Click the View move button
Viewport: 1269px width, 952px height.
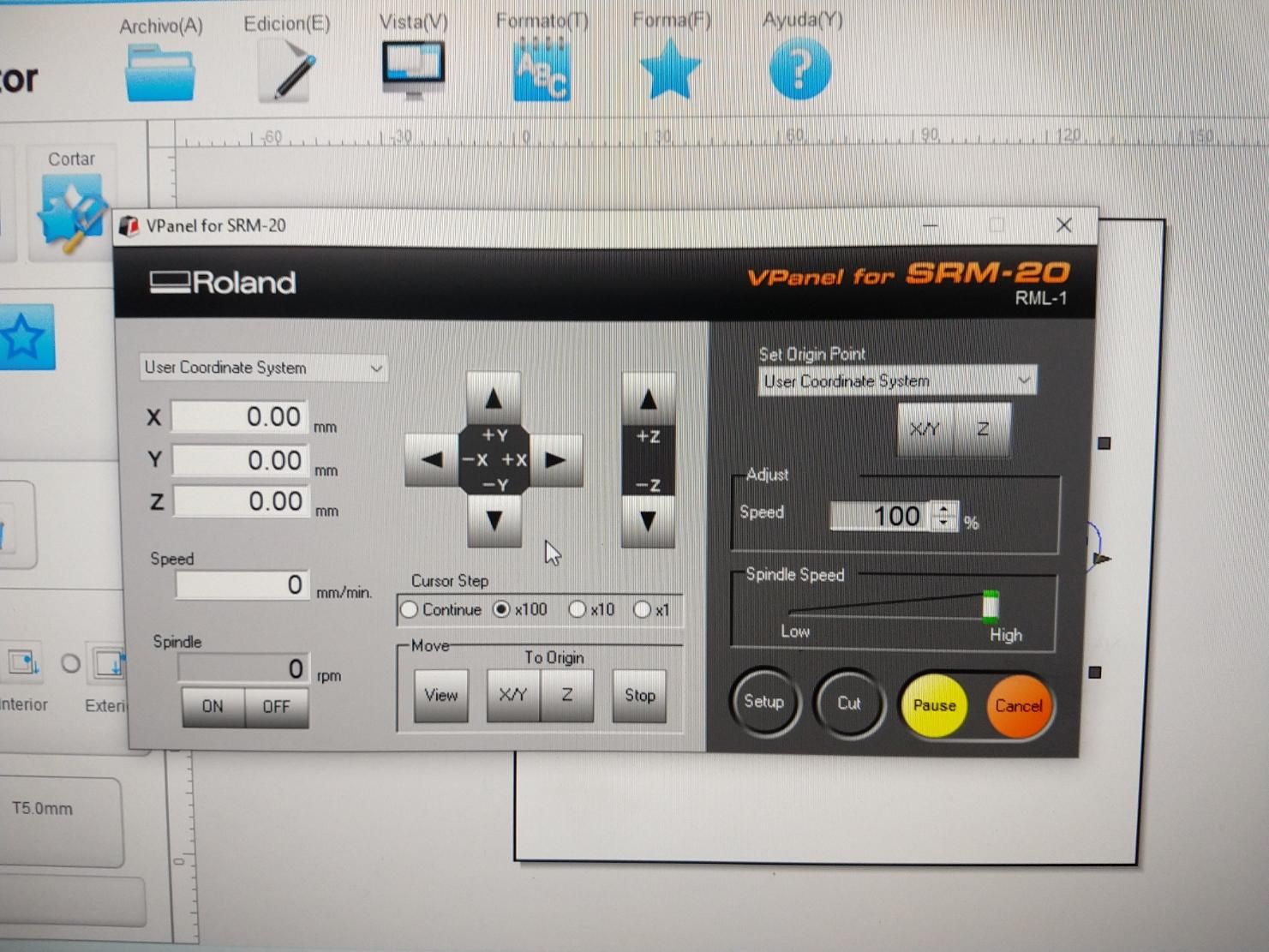click(441, 695)
